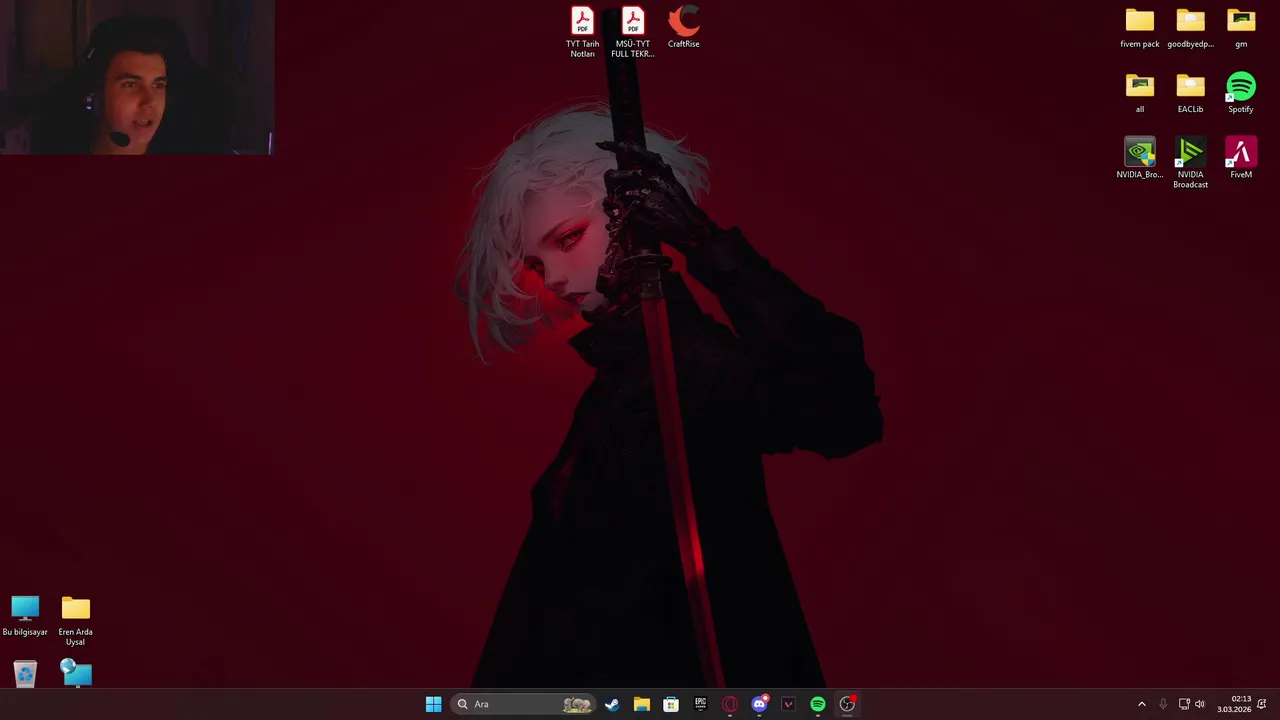Expand the hidden system tray icons
Screen dimensions: 1280x720
[x=1142, y=704]
